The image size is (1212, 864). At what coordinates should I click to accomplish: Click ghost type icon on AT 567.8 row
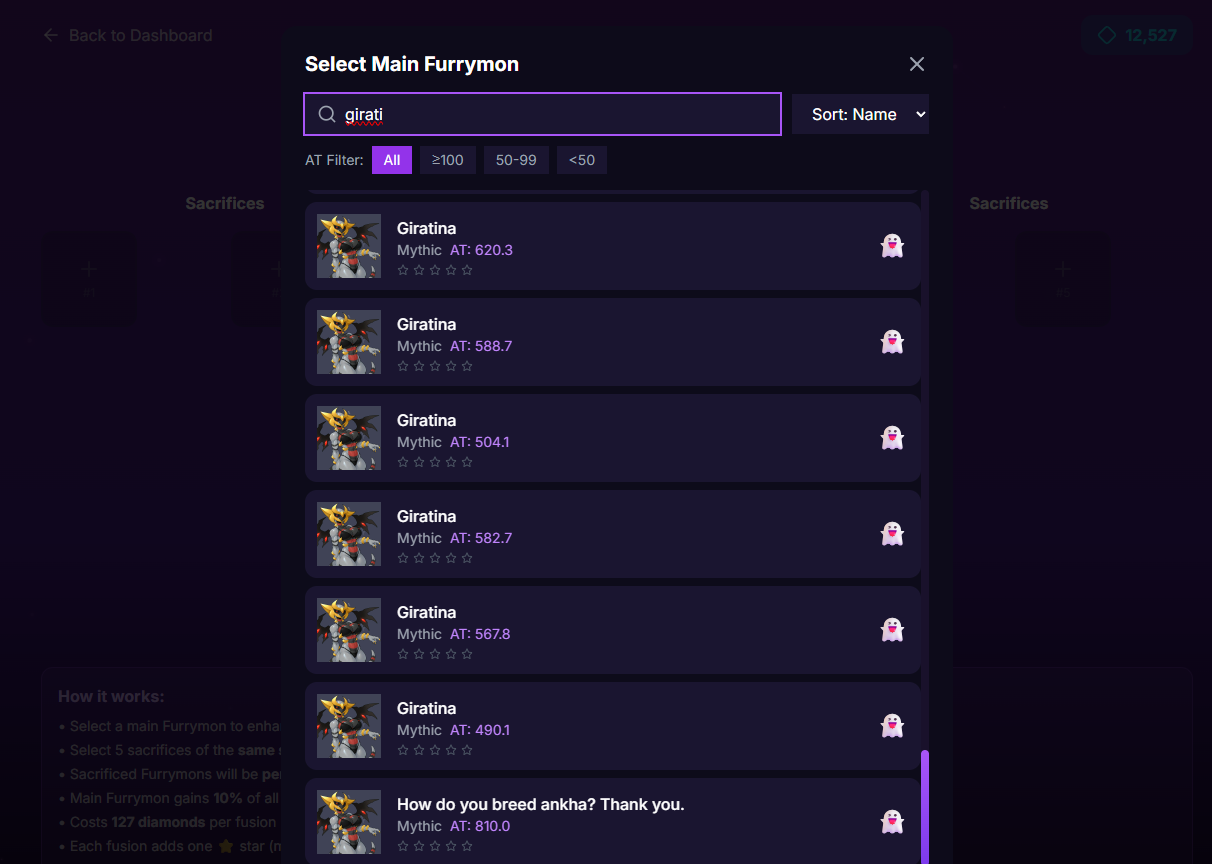pos(892,630)
